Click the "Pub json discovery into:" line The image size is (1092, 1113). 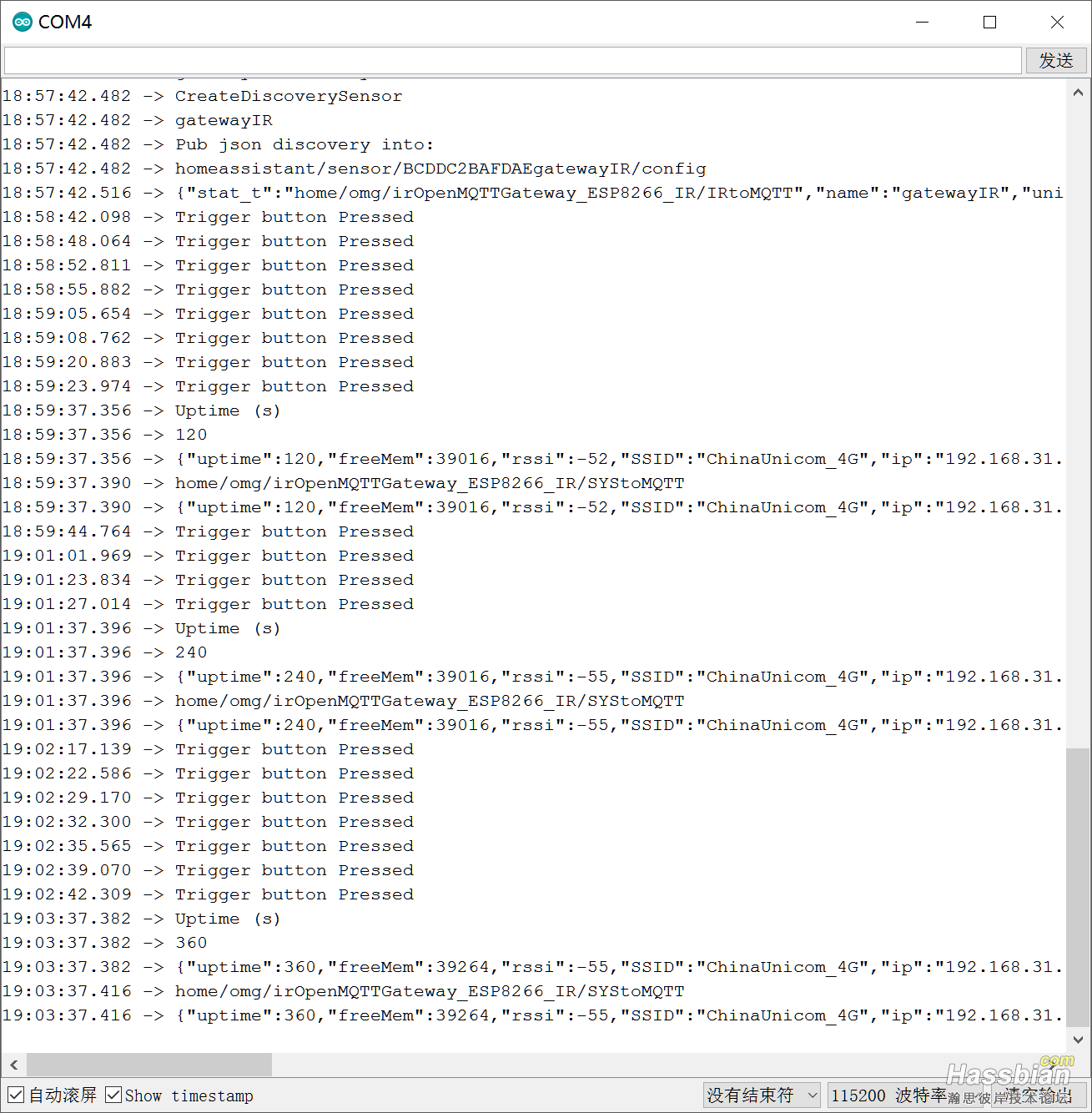tap(218, 144)
